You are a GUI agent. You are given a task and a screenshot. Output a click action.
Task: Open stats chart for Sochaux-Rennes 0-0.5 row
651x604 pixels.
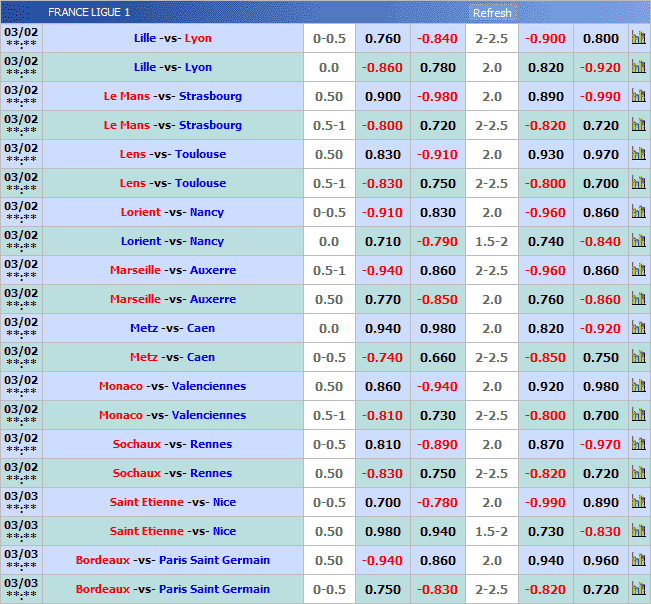pyautogui.click(x=638, y=445)
